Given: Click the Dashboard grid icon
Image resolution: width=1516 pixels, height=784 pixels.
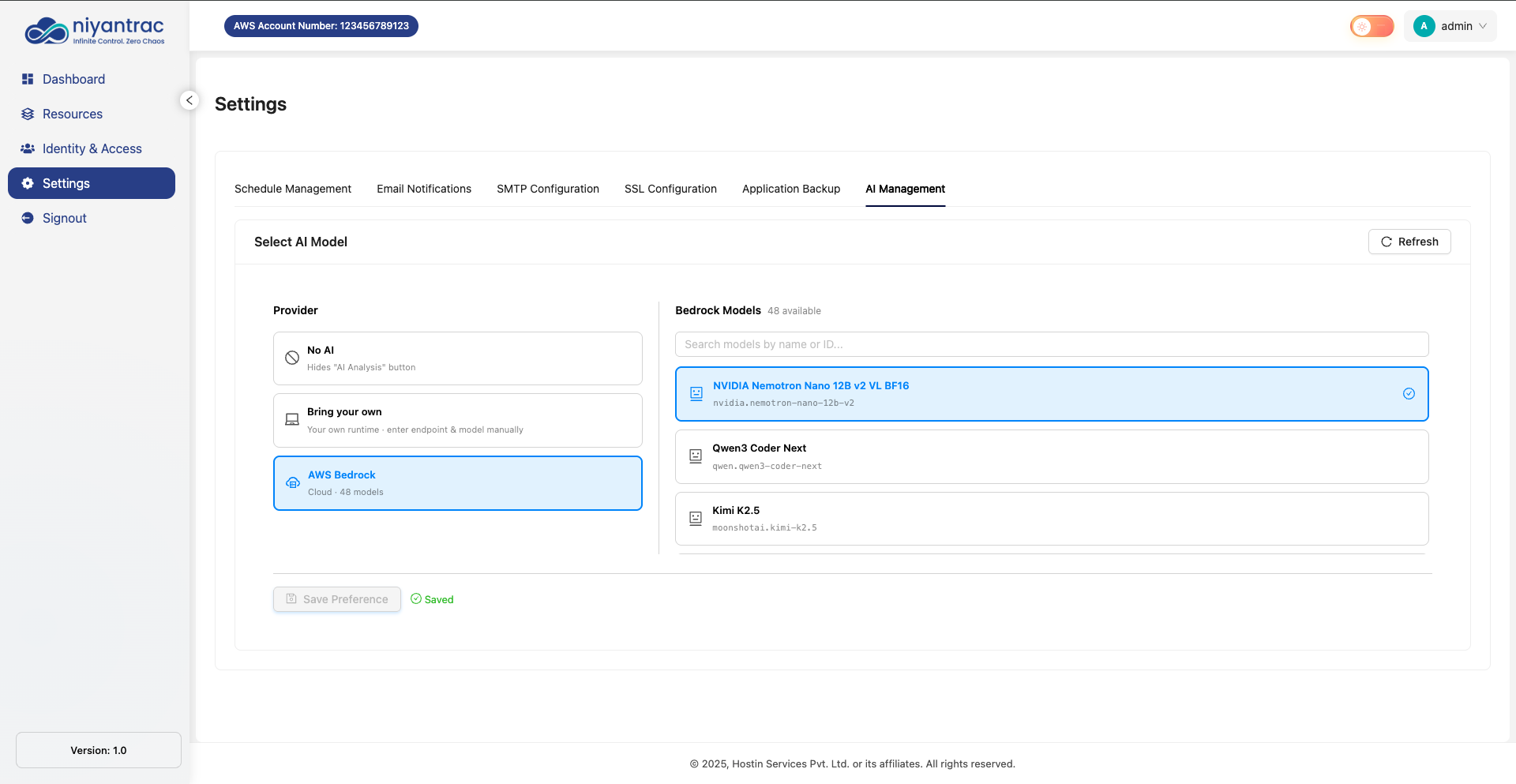Looking at the screenshot, I should click(28, 79).
